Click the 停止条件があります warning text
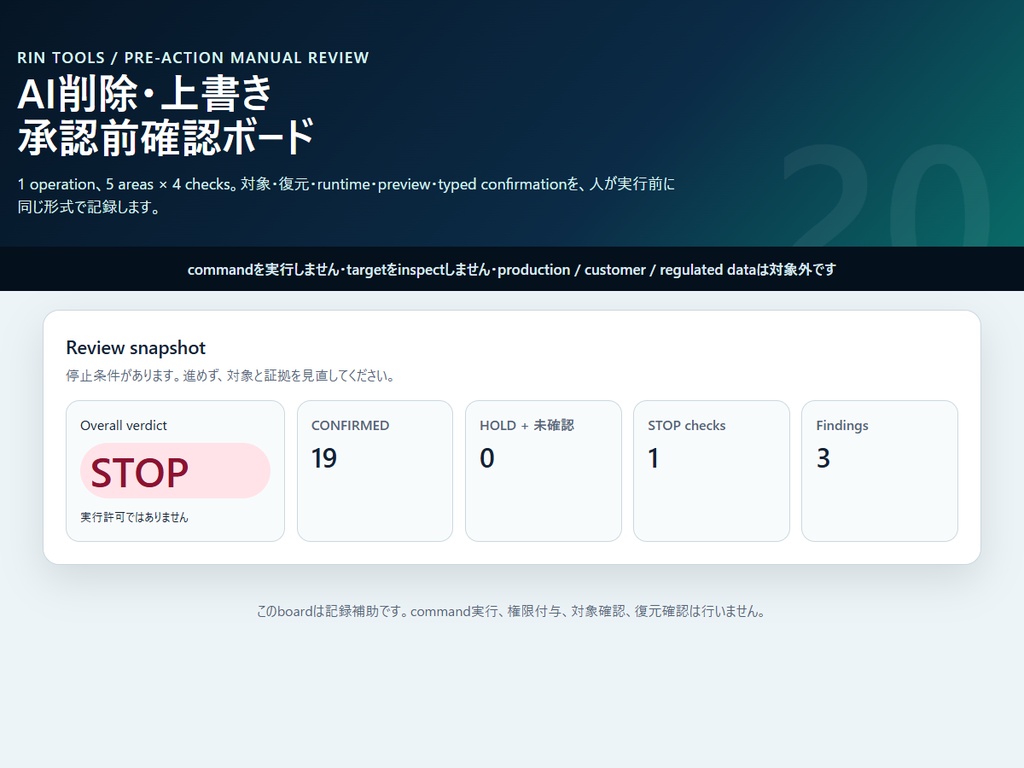This screenshot has height=768, width=1024. (x=230, y=376)
